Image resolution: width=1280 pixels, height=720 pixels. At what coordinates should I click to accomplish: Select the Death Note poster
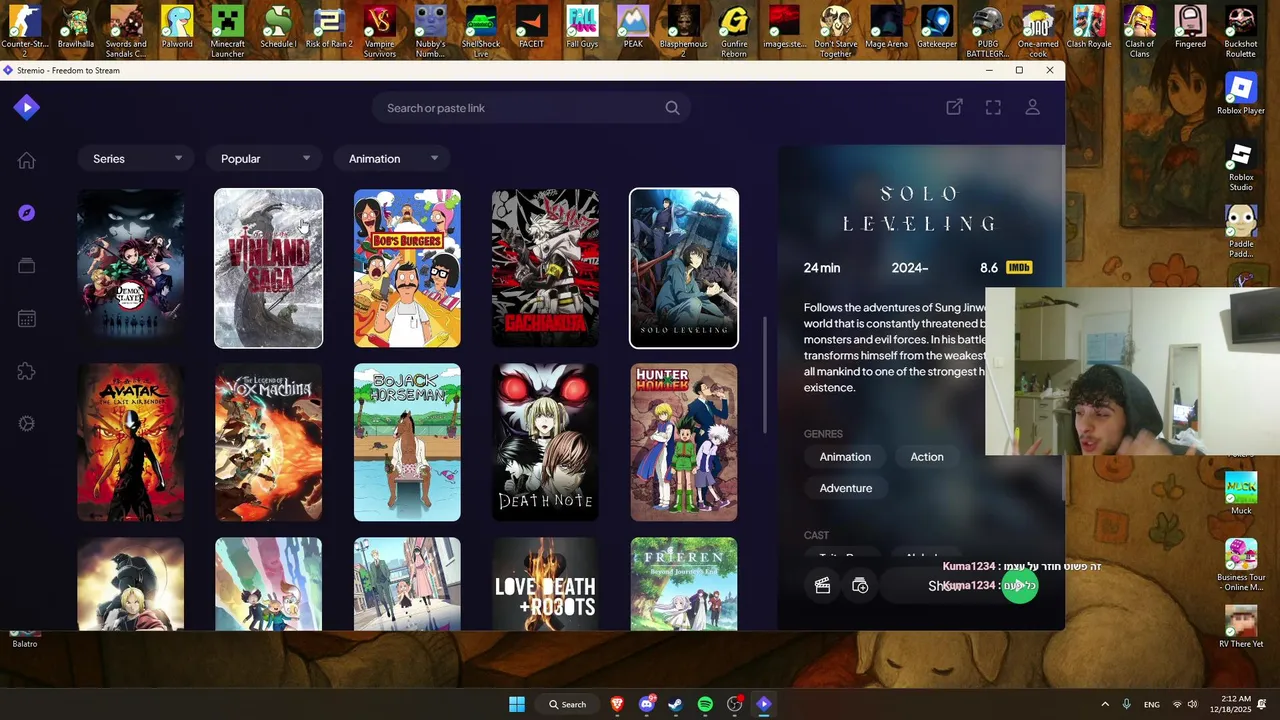click(x=545, y=442)
